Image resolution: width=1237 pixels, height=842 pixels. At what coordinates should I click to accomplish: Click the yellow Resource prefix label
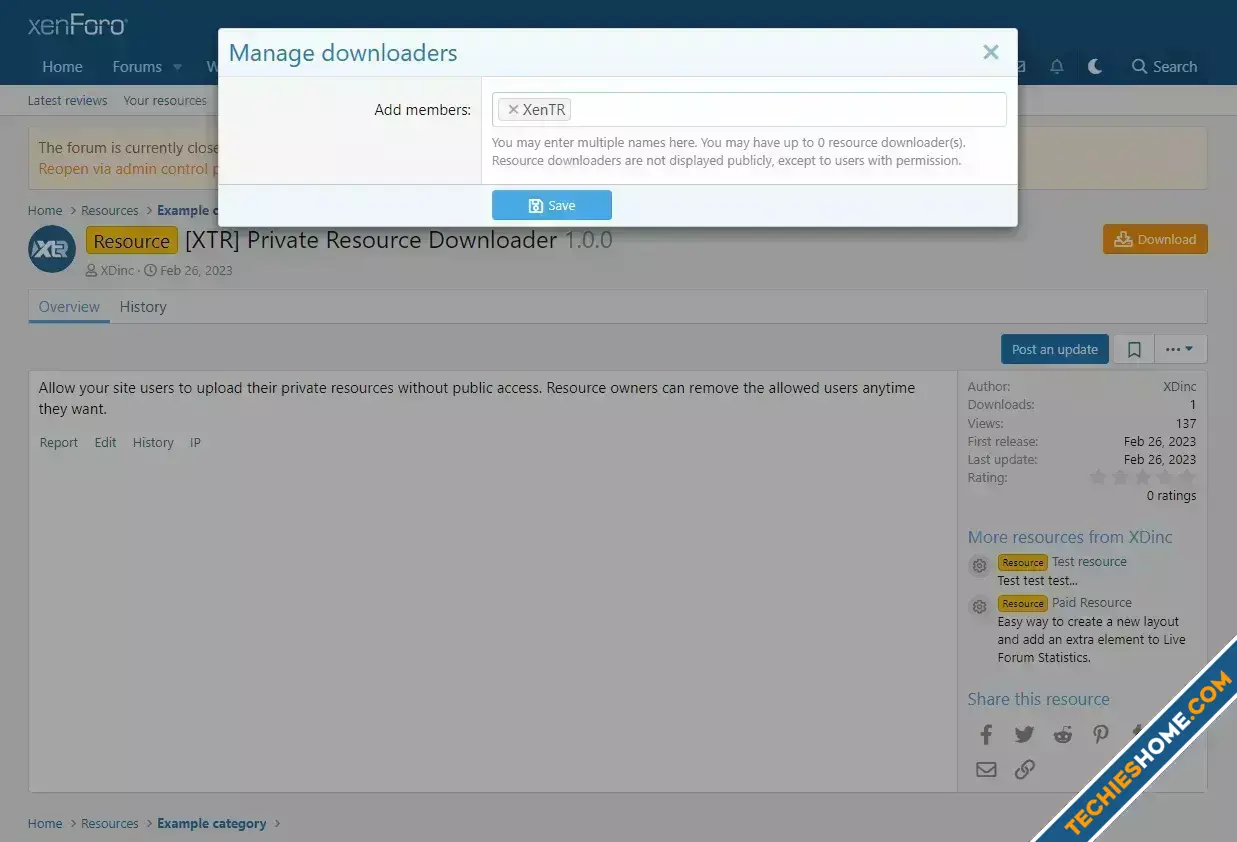pos(132,241)
